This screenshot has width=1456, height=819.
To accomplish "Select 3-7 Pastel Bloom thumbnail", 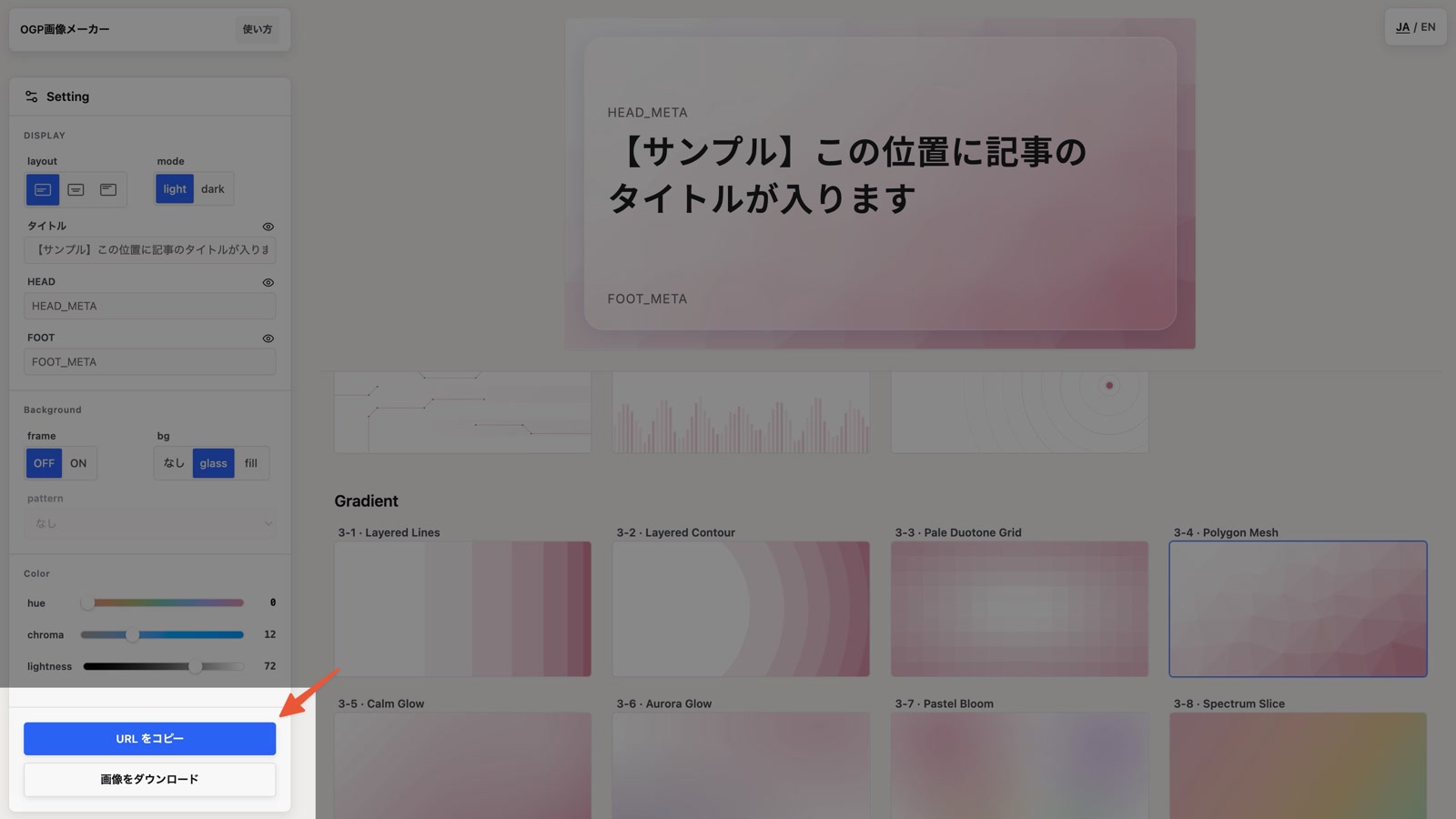I will (x=1019, y=765).
